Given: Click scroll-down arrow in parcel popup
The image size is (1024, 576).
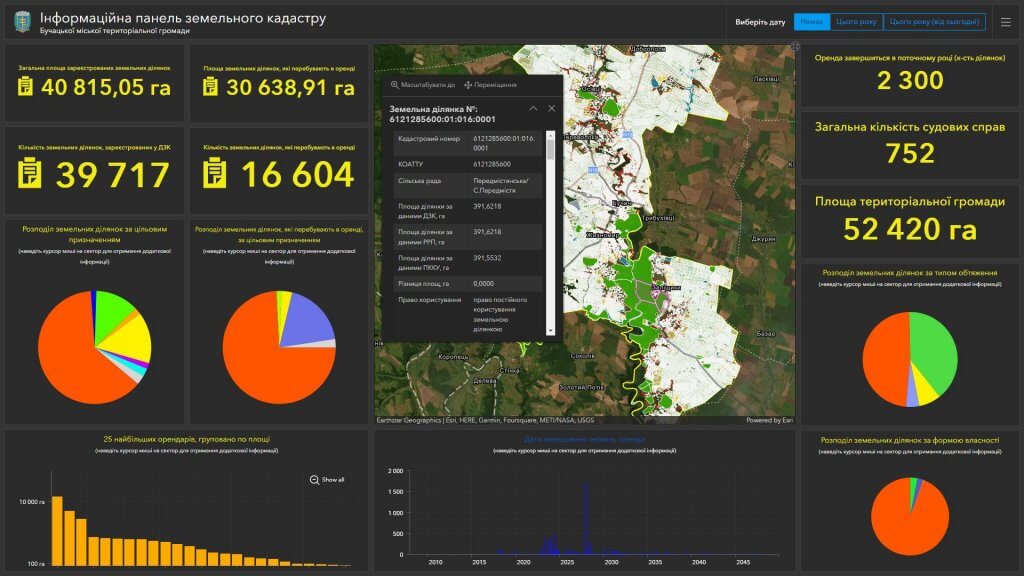Looking at the screenshot, I should pos(551,331).
